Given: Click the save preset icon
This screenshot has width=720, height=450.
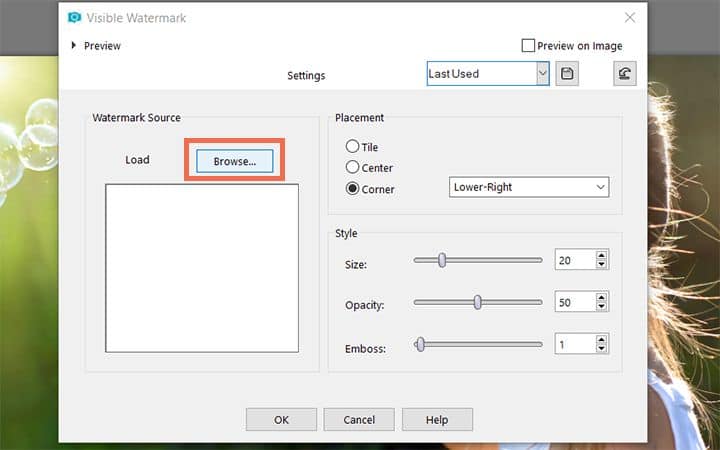Looking at the screenshot, I should pos(567,73).
